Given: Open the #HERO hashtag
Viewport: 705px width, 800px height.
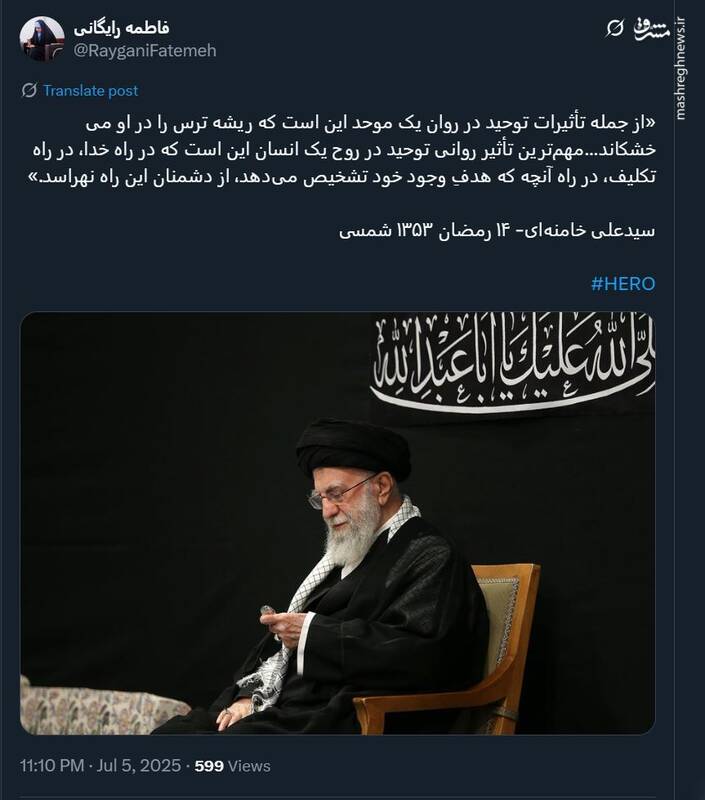Looking at the screenshot, I should 623,284.
